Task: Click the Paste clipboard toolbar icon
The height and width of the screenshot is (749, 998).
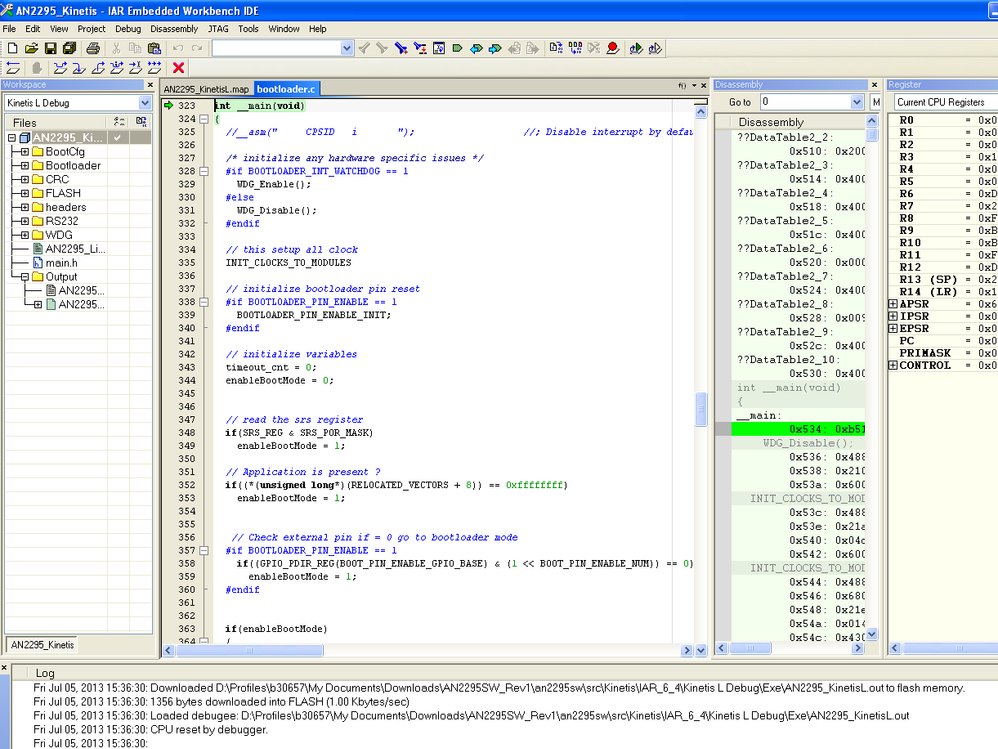Action: coord(154,48)
